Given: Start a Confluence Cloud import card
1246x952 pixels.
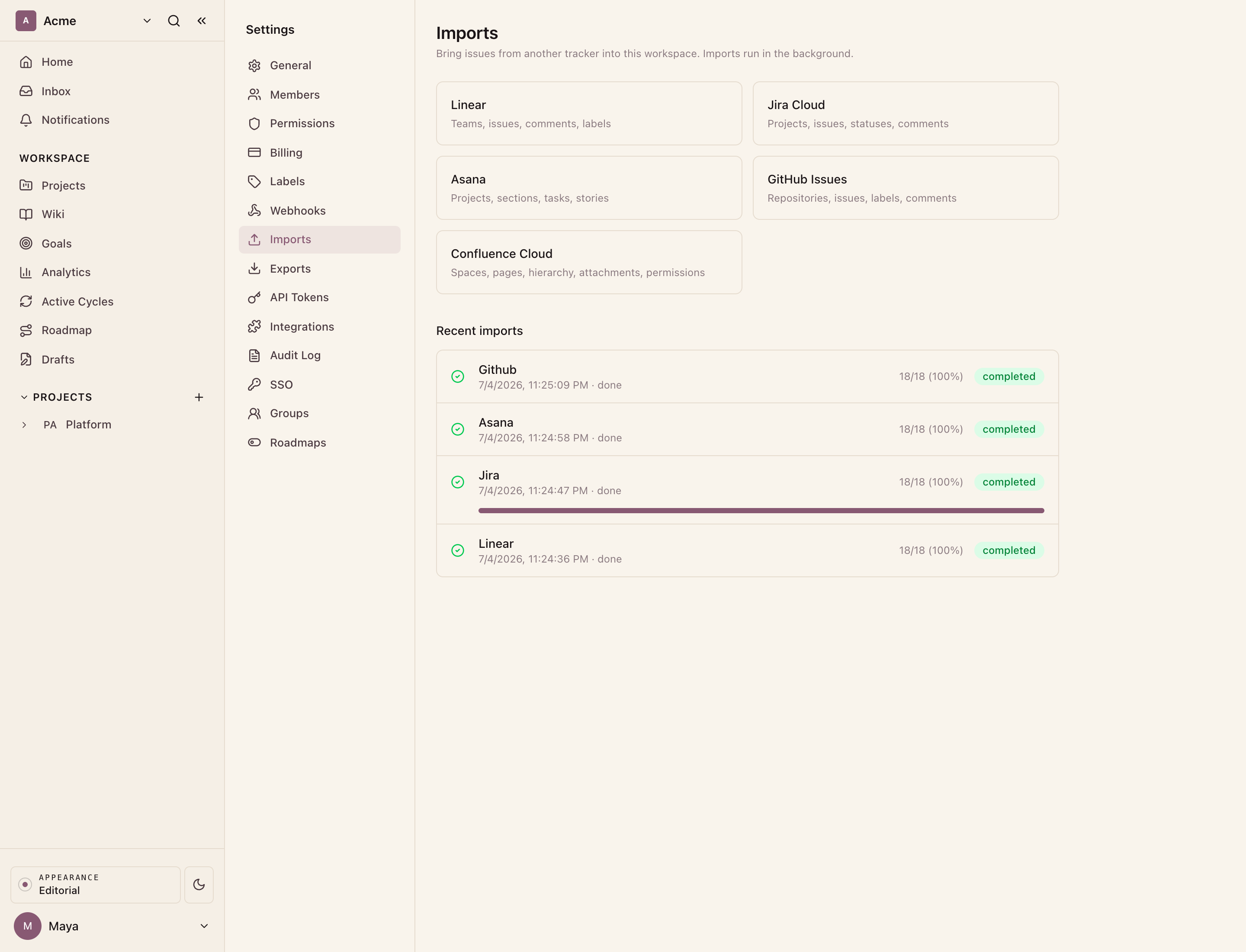Looking at the screenshot, I should click(x=589, y=262).
